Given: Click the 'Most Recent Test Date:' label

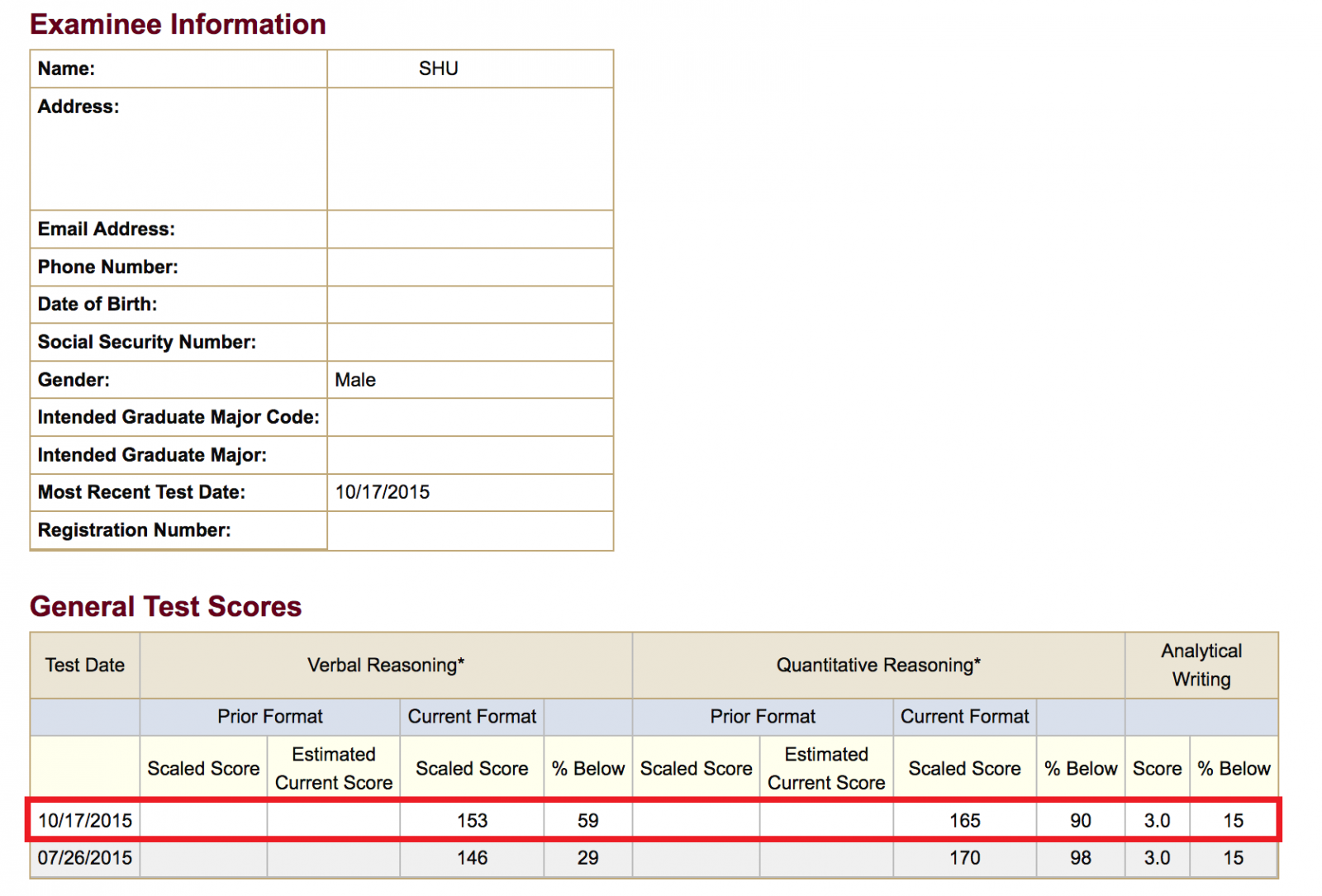Looking at the screenshot, I should pyautogui.click(x=141, y=492).
